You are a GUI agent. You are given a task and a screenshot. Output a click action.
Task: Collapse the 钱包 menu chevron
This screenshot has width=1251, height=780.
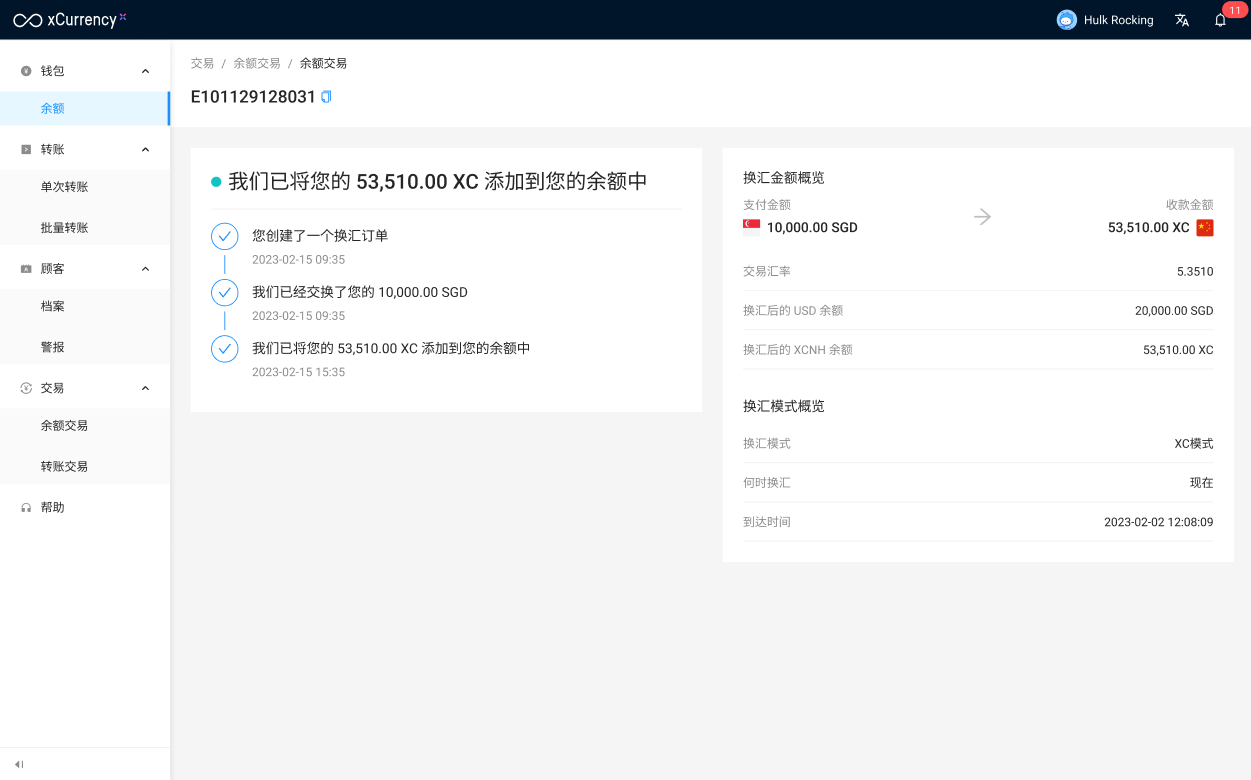pyautogui.click(x=145, y=71)
